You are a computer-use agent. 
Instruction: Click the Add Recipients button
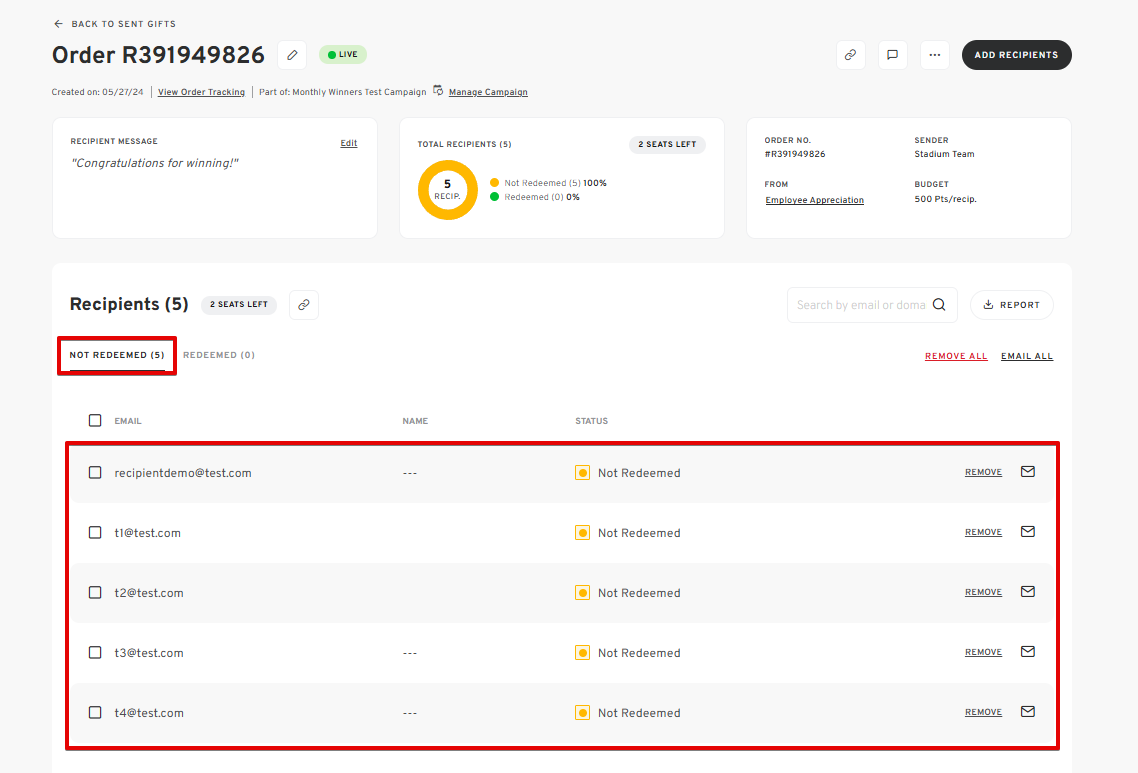1016,55
